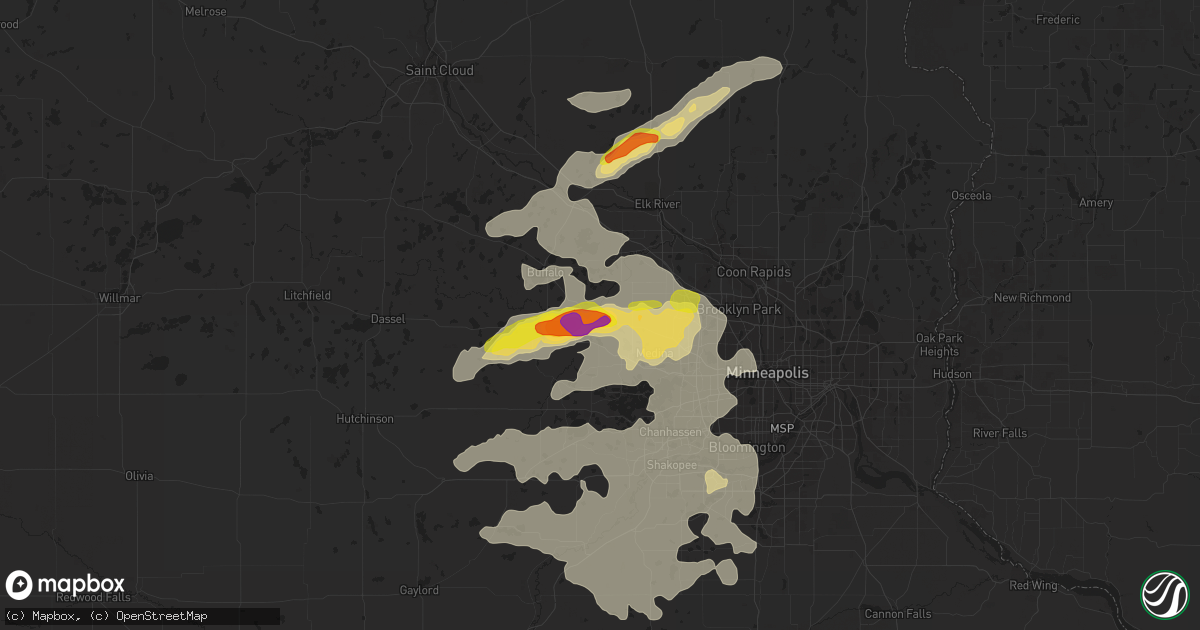The image size is (1200, 630).
Task: Click the Litchfield label
Action: point(307,296)
